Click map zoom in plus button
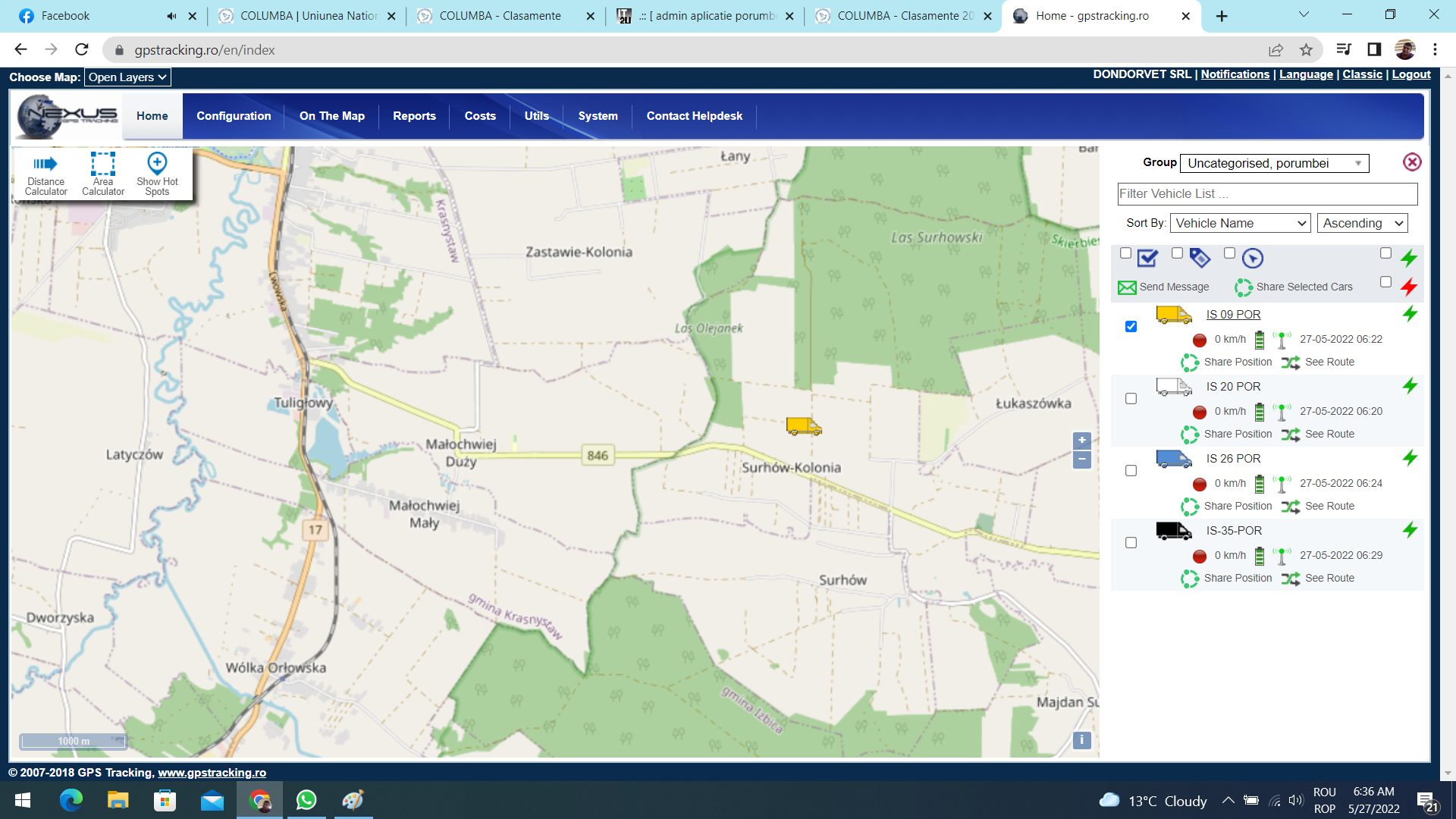The width and height of the screenshot is (1456, 819). click(1081, 441)
